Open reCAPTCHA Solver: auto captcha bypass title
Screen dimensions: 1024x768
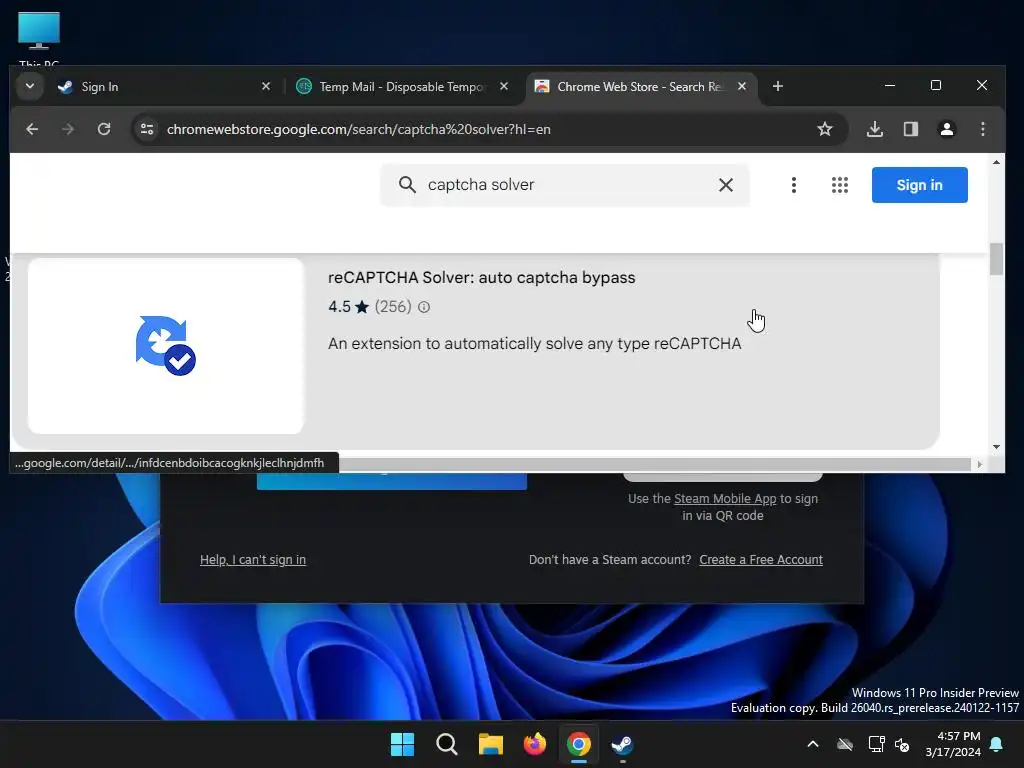click(481, 278)
